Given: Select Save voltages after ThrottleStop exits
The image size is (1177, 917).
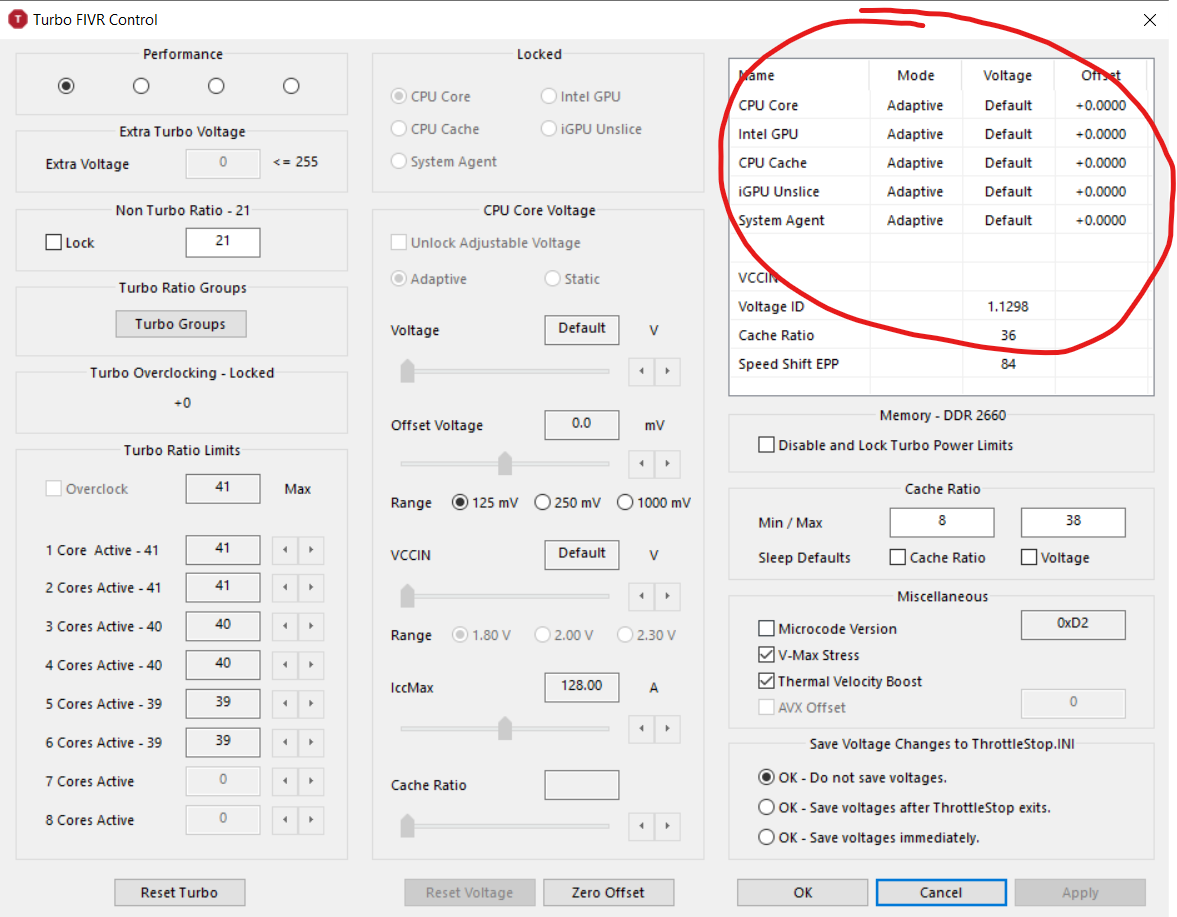Looking at the screenshot, I should pyautogui.click(x=766, y=807).
